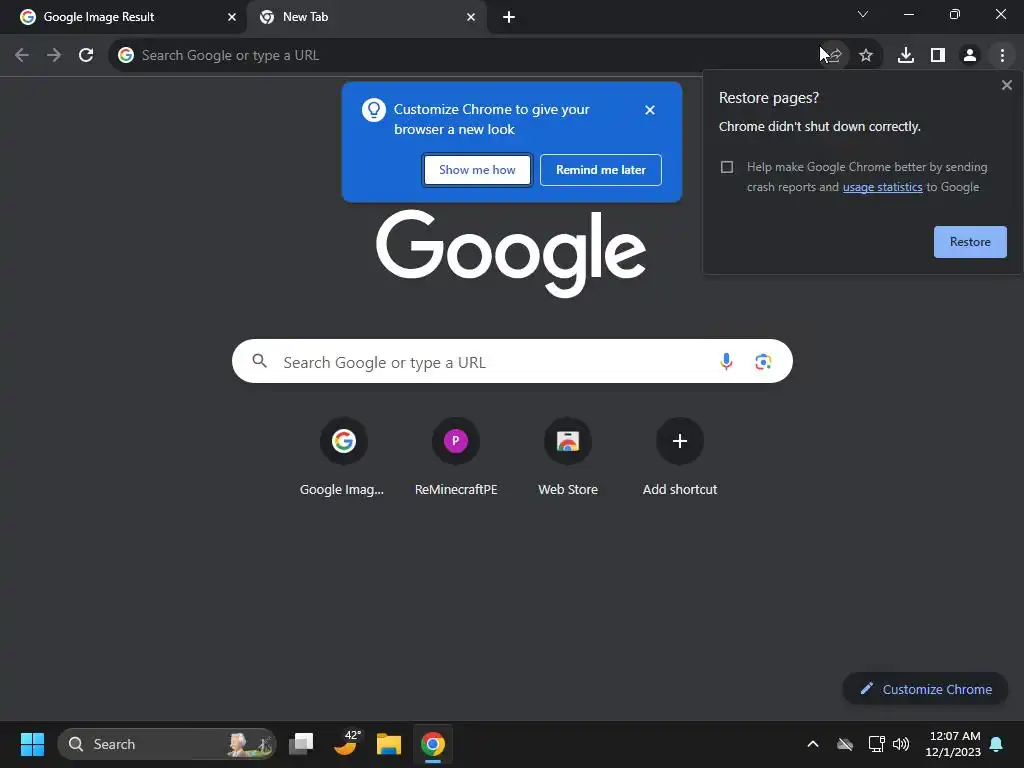Open a new tab with the plus button

coord(509,17)
